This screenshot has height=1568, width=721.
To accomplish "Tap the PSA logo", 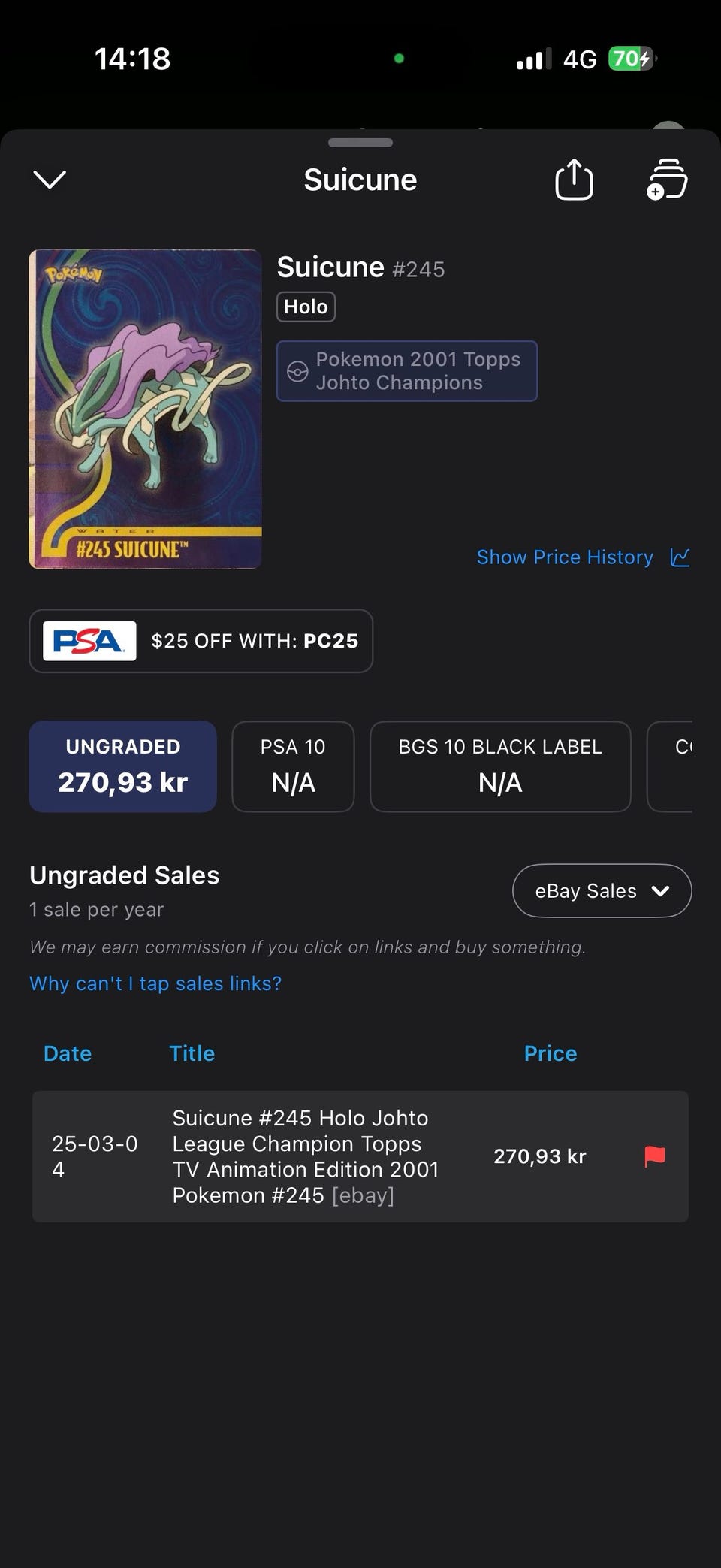I will [89, 641].
